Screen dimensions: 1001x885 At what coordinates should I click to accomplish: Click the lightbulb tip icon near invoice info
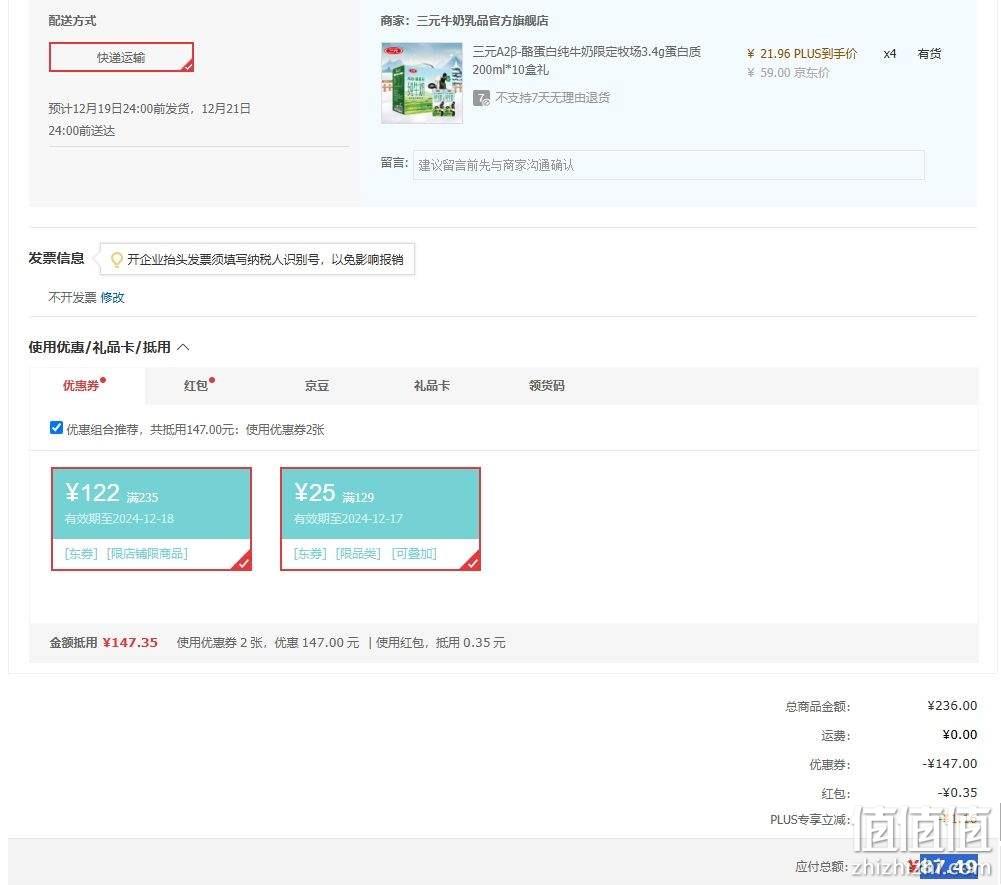point(116,259)
